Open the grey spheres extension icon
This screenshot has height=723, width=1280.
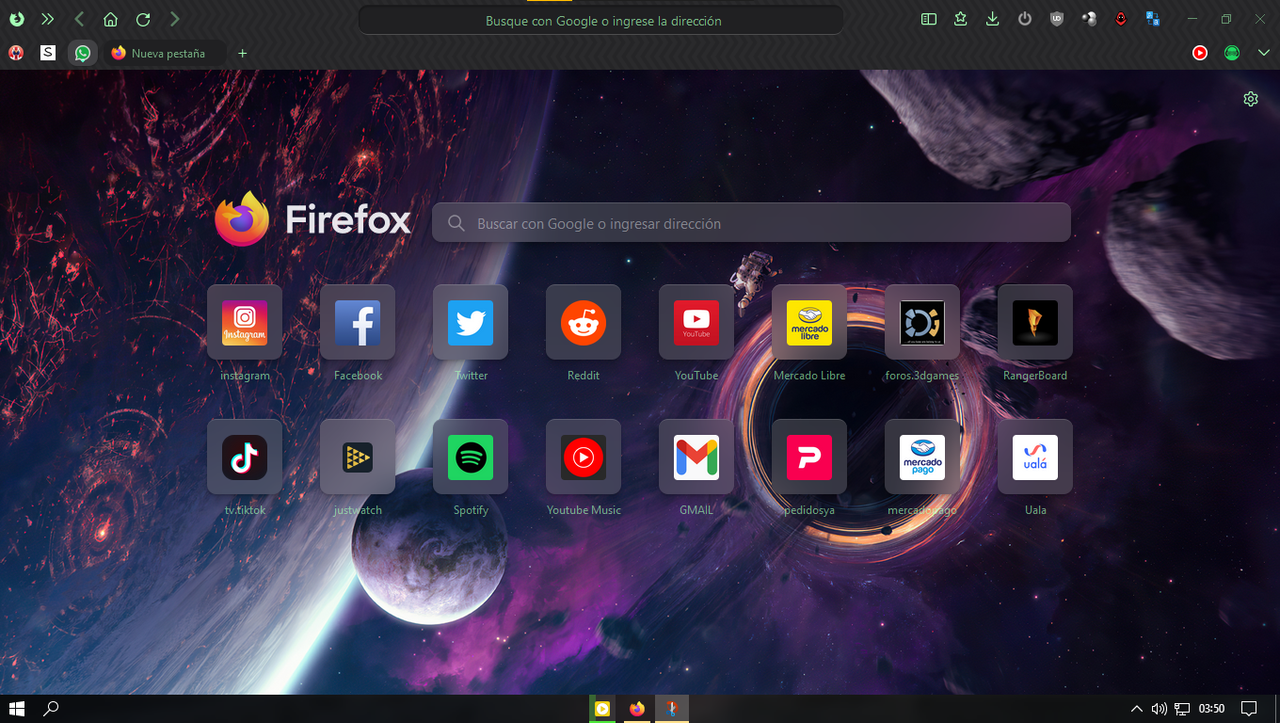[x=1089, y=19]
